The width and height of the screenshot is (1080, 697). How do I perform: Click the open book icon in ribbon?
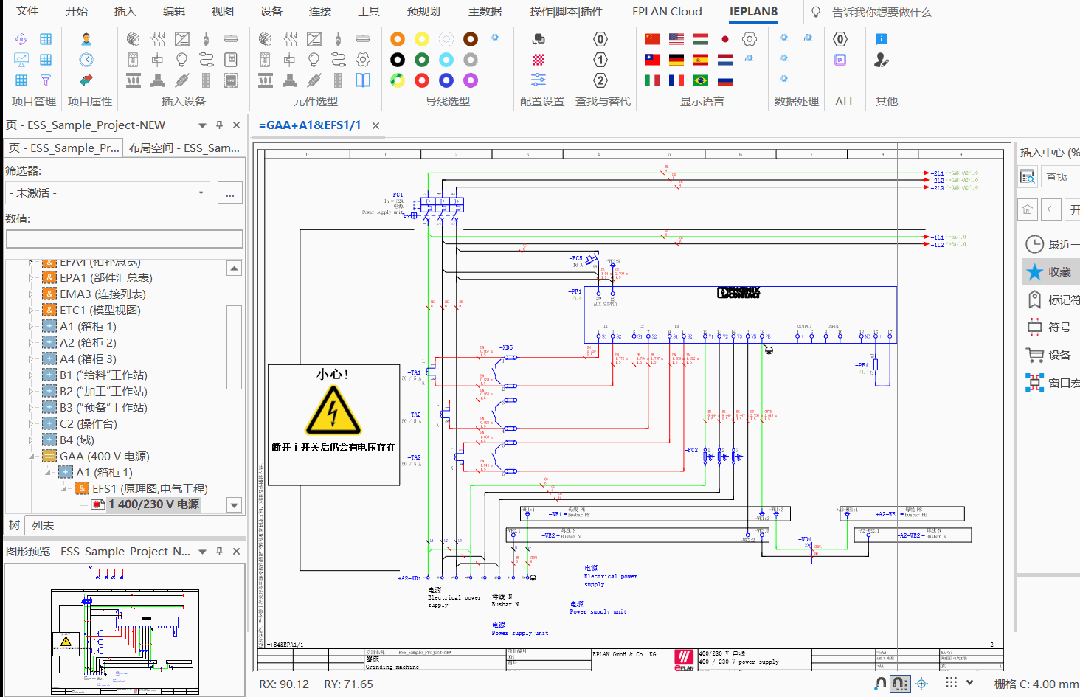pos(362,81)
